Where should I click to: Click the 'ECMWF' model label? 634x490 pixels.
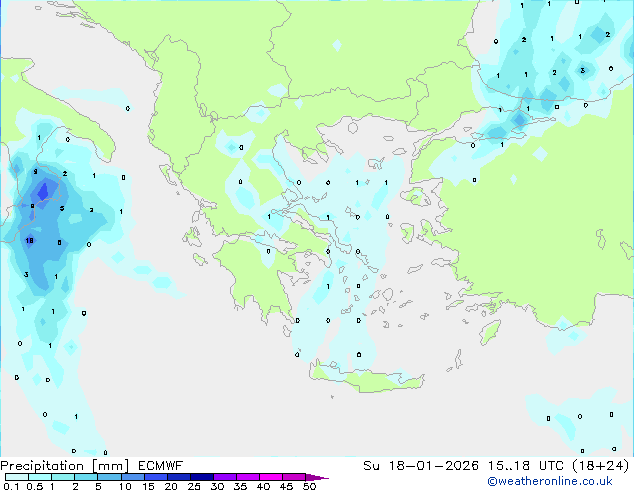click(x=160, y=466)
